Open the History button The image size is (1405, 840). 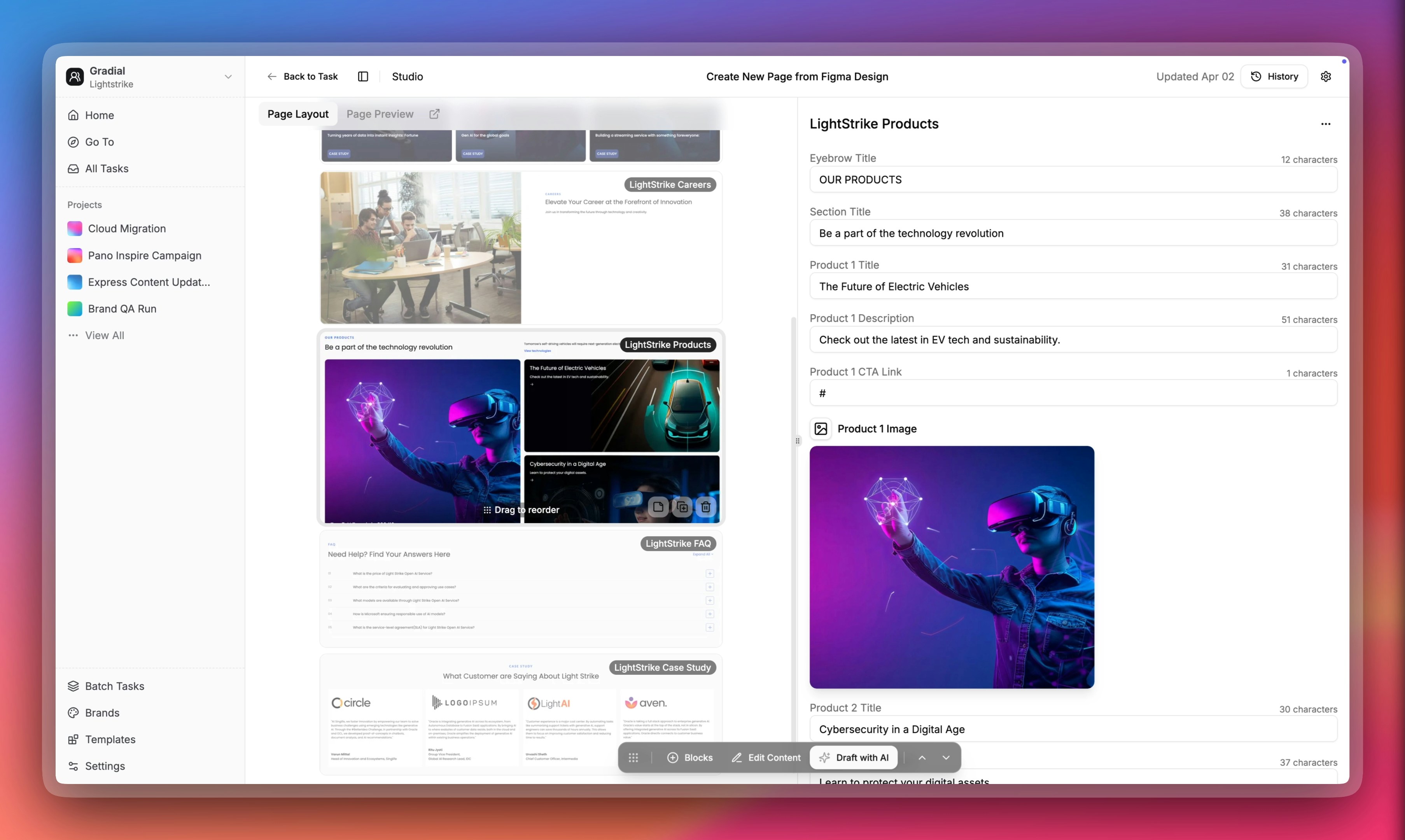tap(1274, 76)
